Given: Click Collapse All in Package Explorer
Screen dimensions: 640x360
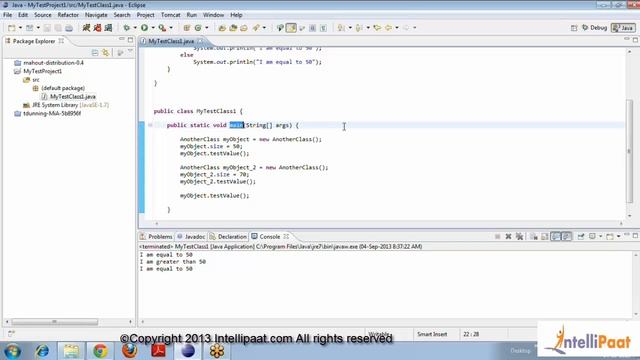Looking at the screenshot, I should 95,53.
